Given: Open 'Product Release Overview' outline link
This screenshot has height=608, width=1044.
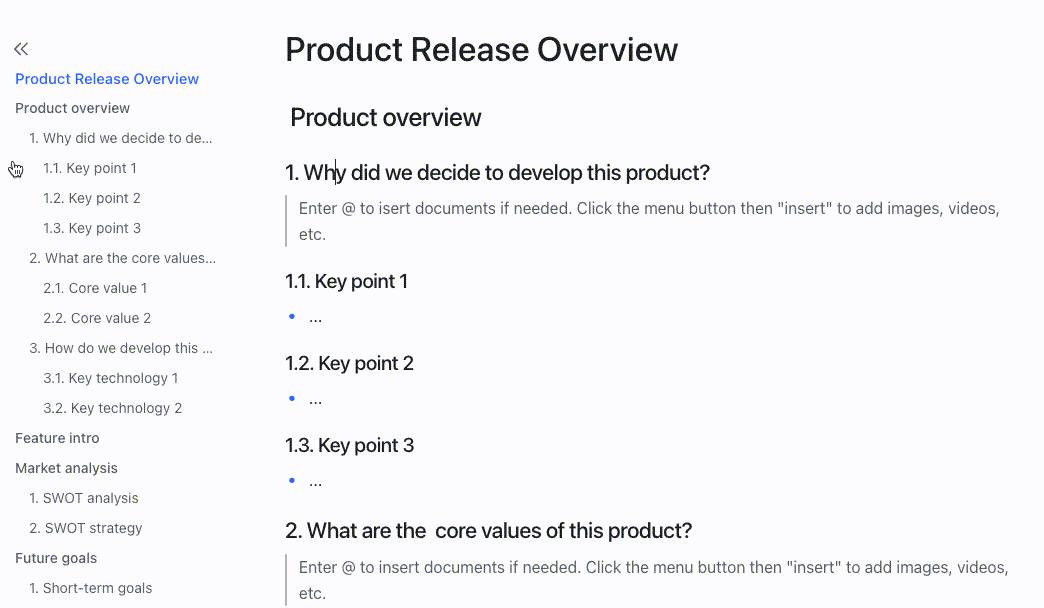Looking at the screenshot, I should click(x=107, y=79).
